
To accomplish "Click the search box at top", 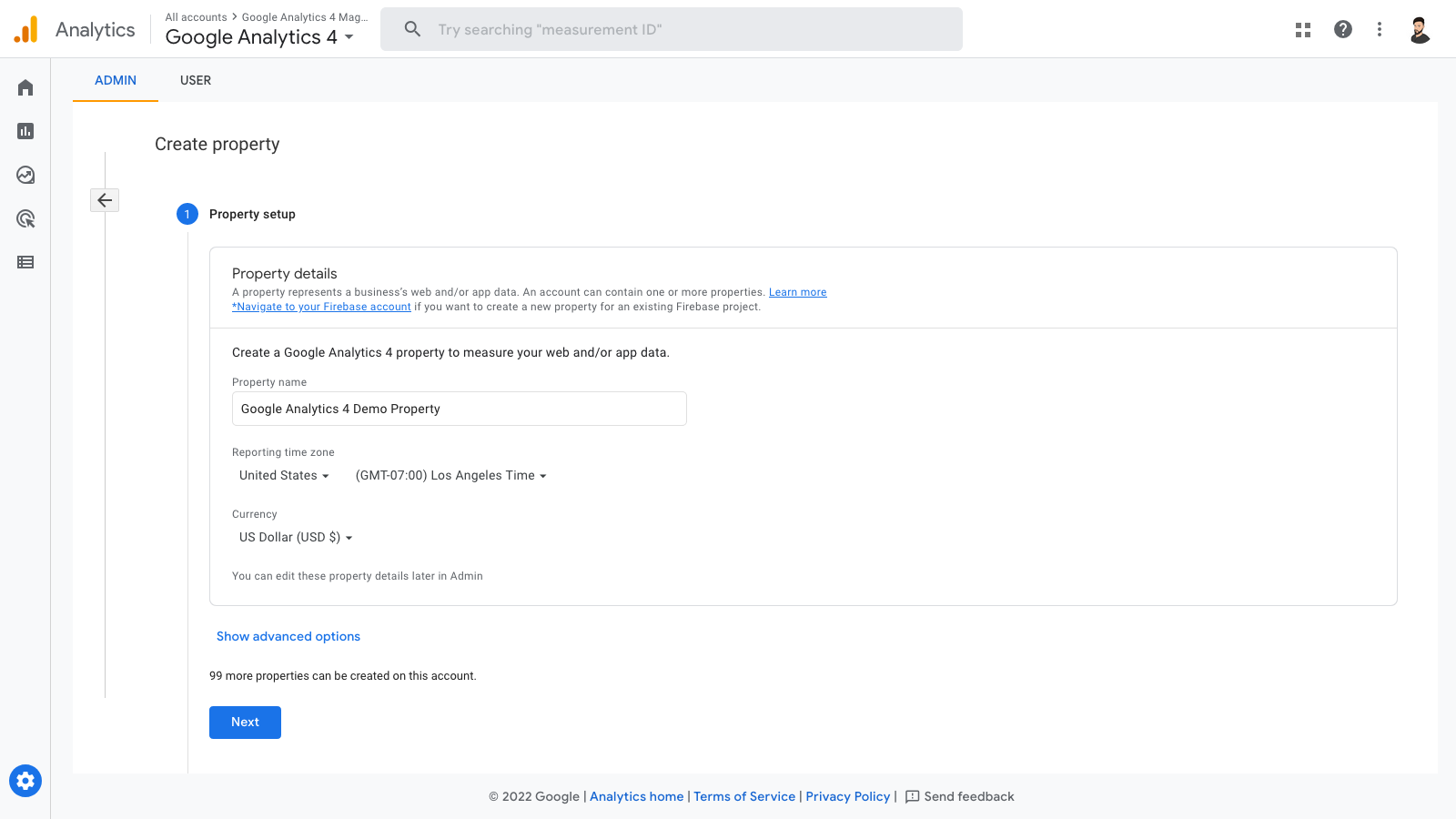I will coord(672,29).
